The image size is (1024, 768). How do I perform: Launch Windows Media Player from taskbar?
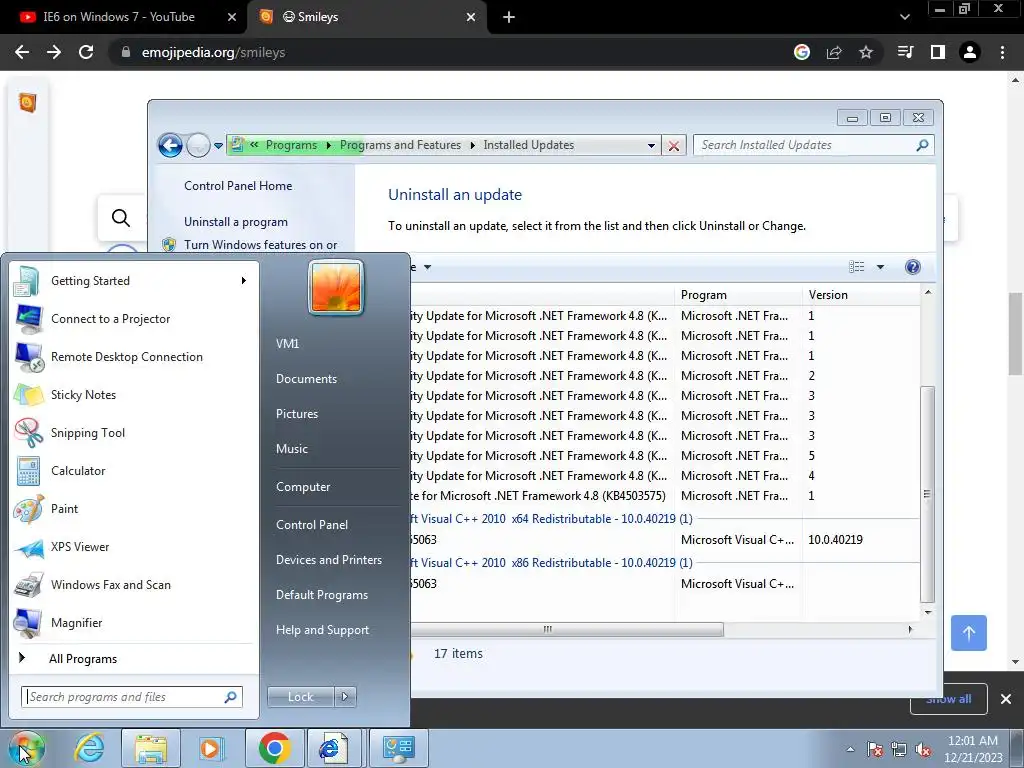coord(212,748)
